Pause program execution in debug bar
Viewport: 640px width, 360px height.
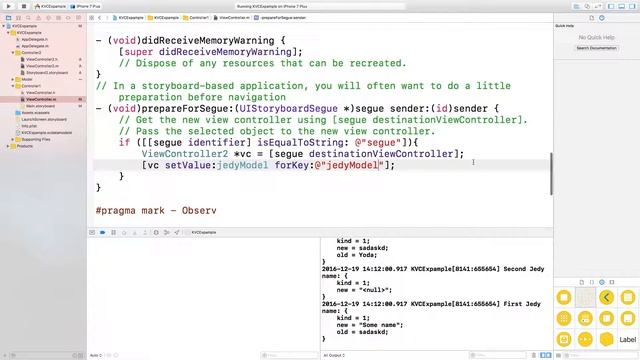click(113, 232)
